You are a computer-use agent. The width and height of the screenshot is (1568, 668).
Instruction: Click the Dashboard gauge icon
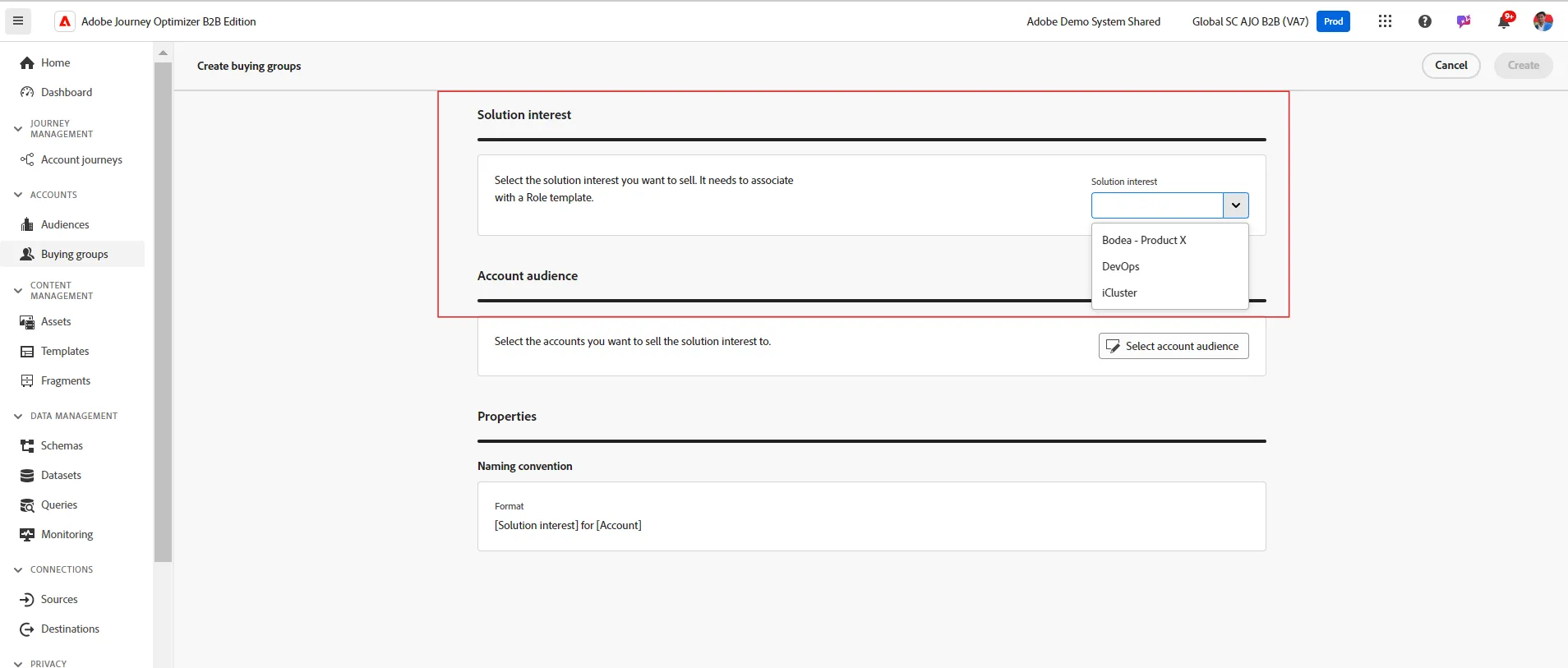tap(27, 92)
